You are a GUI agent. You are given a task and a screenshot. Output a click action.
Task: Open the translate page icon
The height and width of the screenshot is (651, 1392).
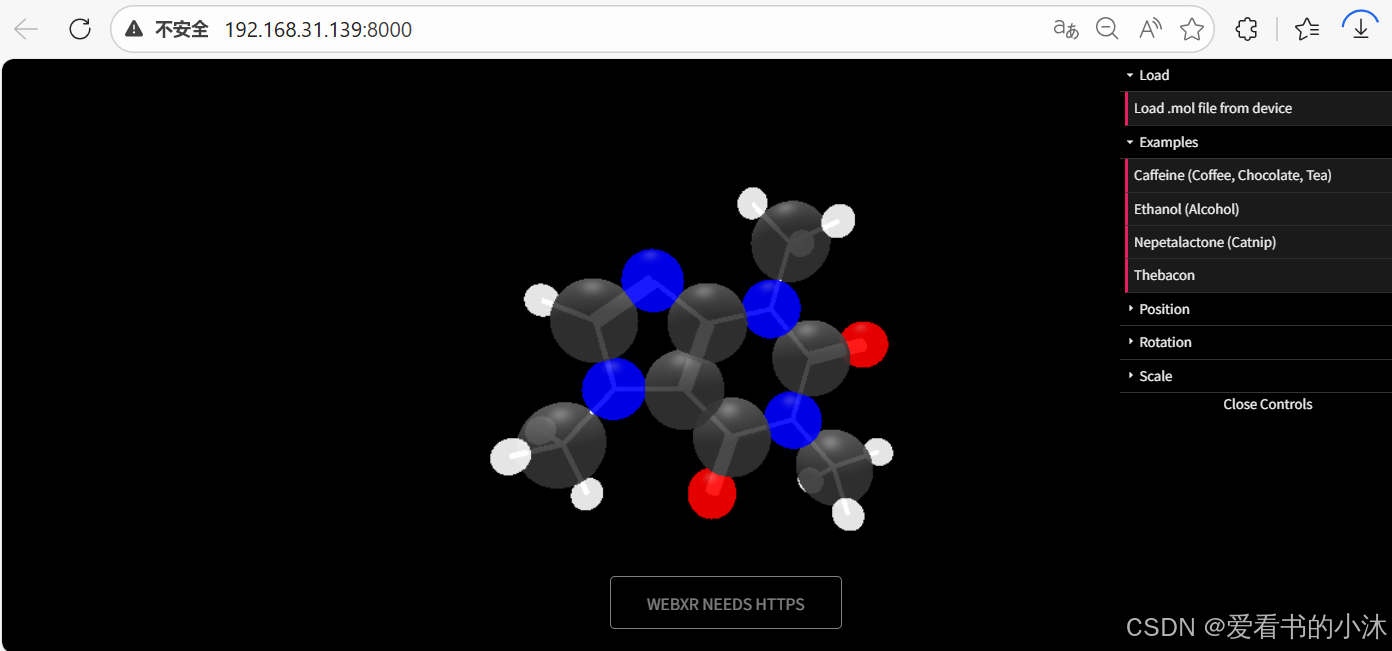tap(1066, 29)
